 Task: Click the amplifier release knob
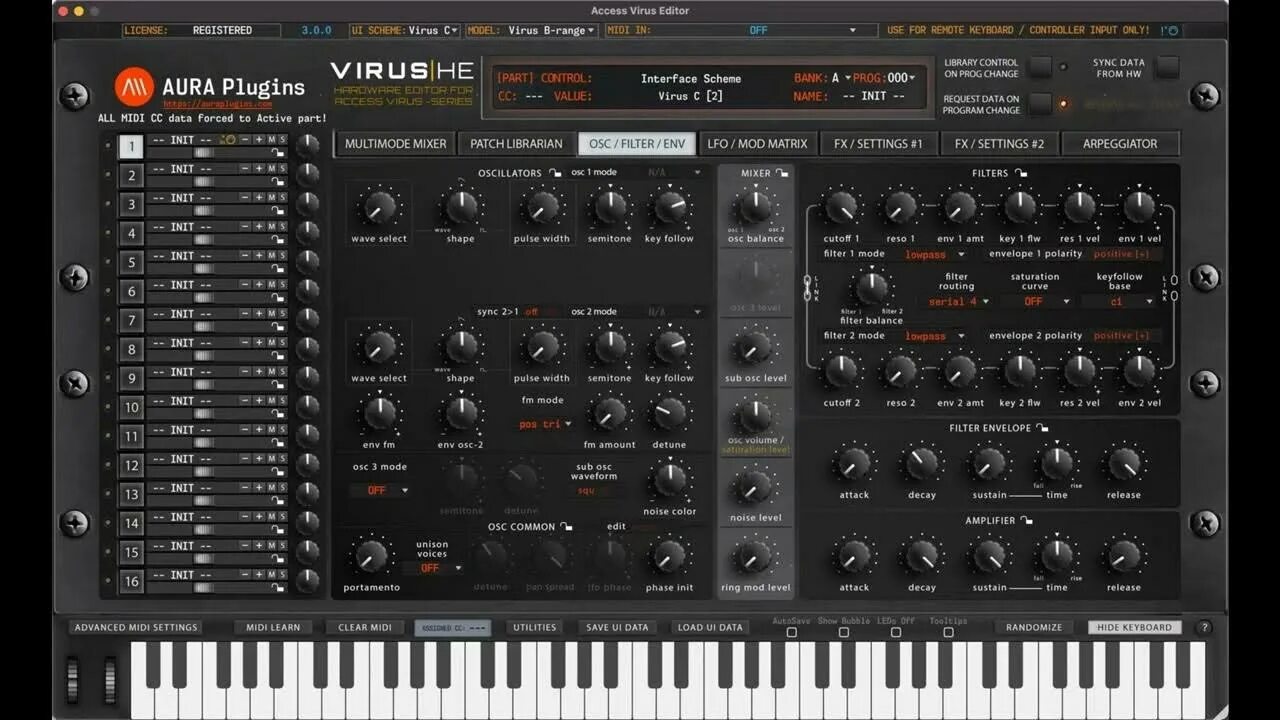point(1123,557)
